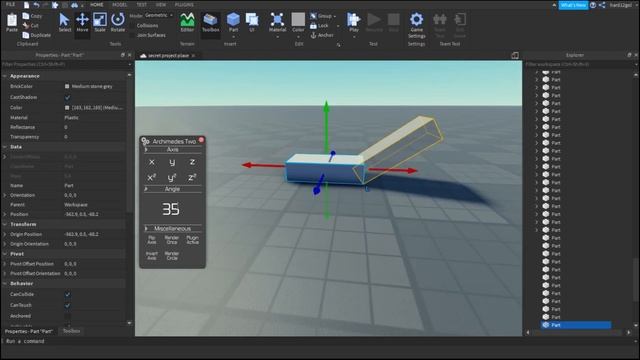Toggle the Collisions checkbox in the ribbon

click(x=132, y=25)
